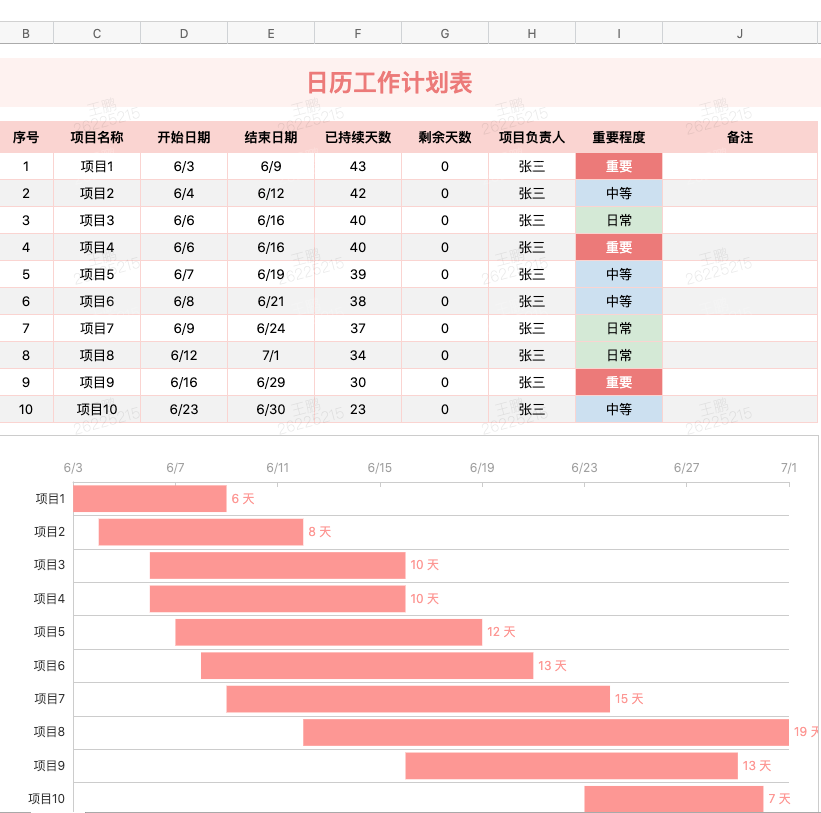Click the 备注 header cell
The image size is (821, 813).
click(x=739, y=137)
